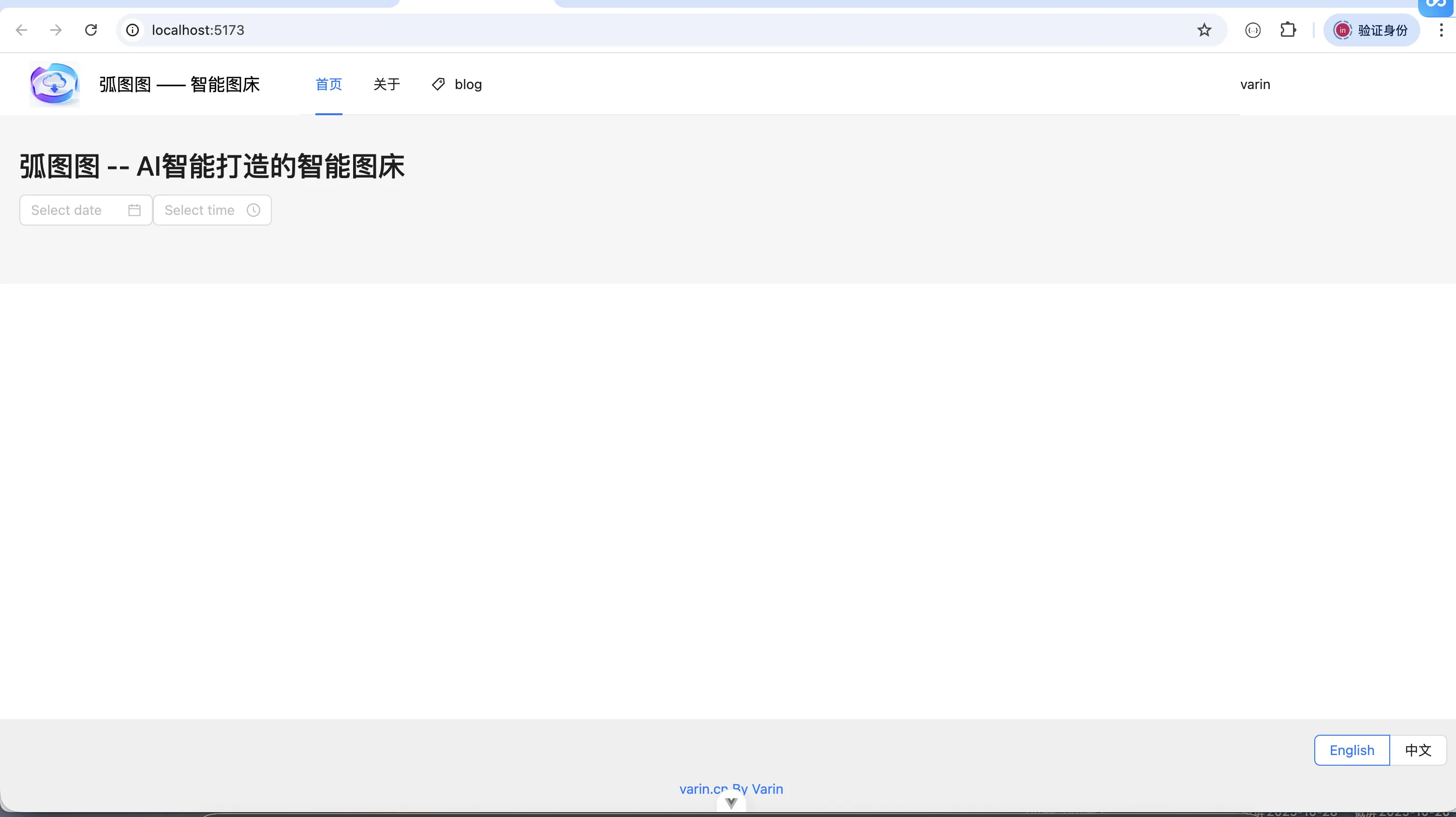The image size is (1456, 817).
Task: Click the calendar icon in date picker
Action: tap(134, 211)
